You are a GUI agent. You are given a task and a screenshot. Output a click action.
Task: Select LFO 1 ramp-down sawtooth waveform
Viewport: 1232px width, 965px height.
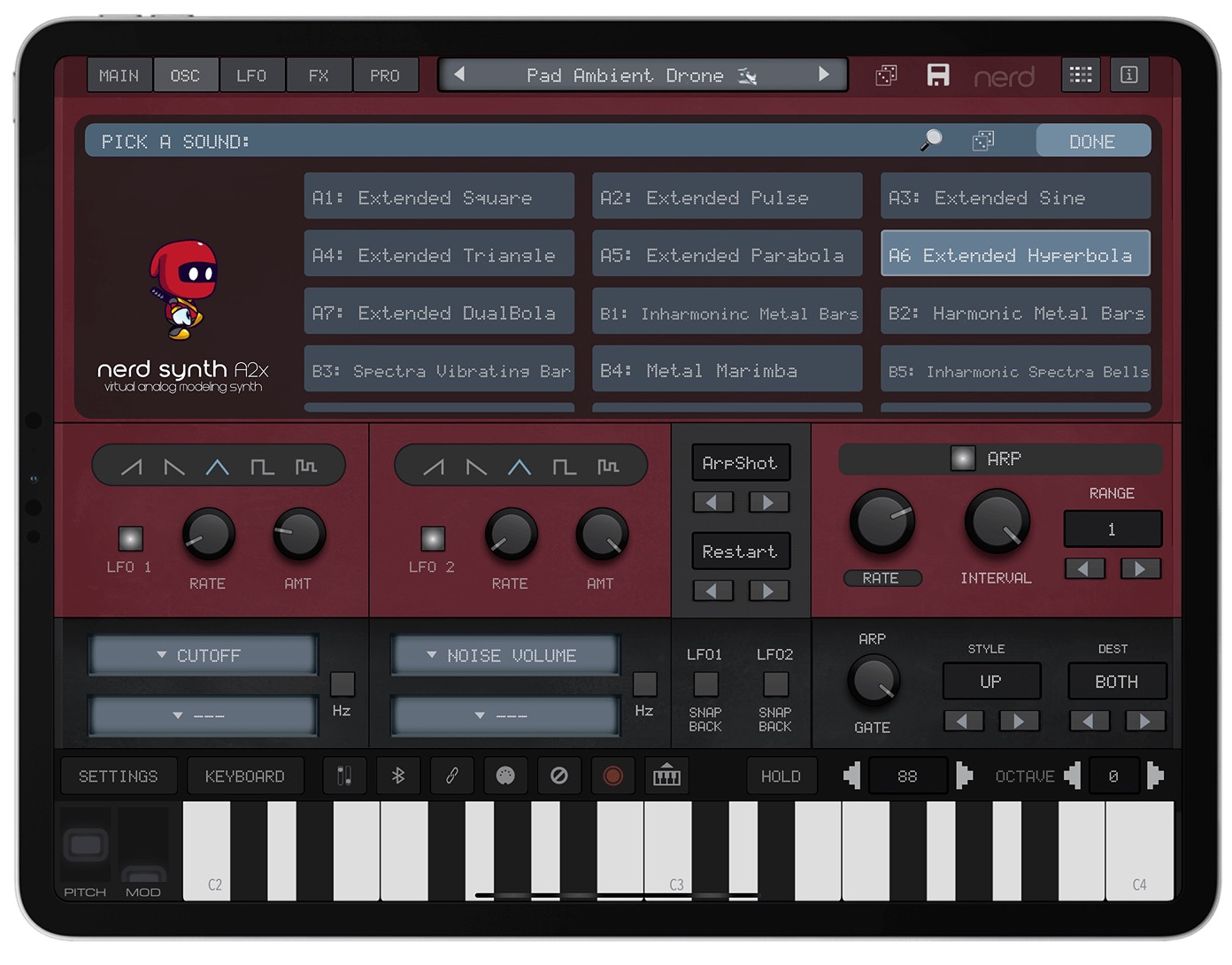174,467
